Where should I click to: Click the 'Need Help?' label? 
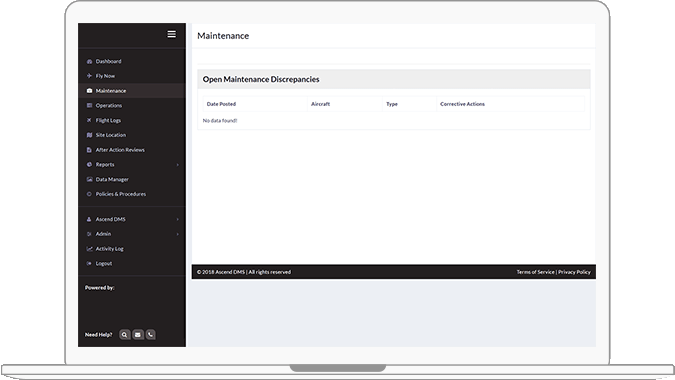[x=98, y=334]
